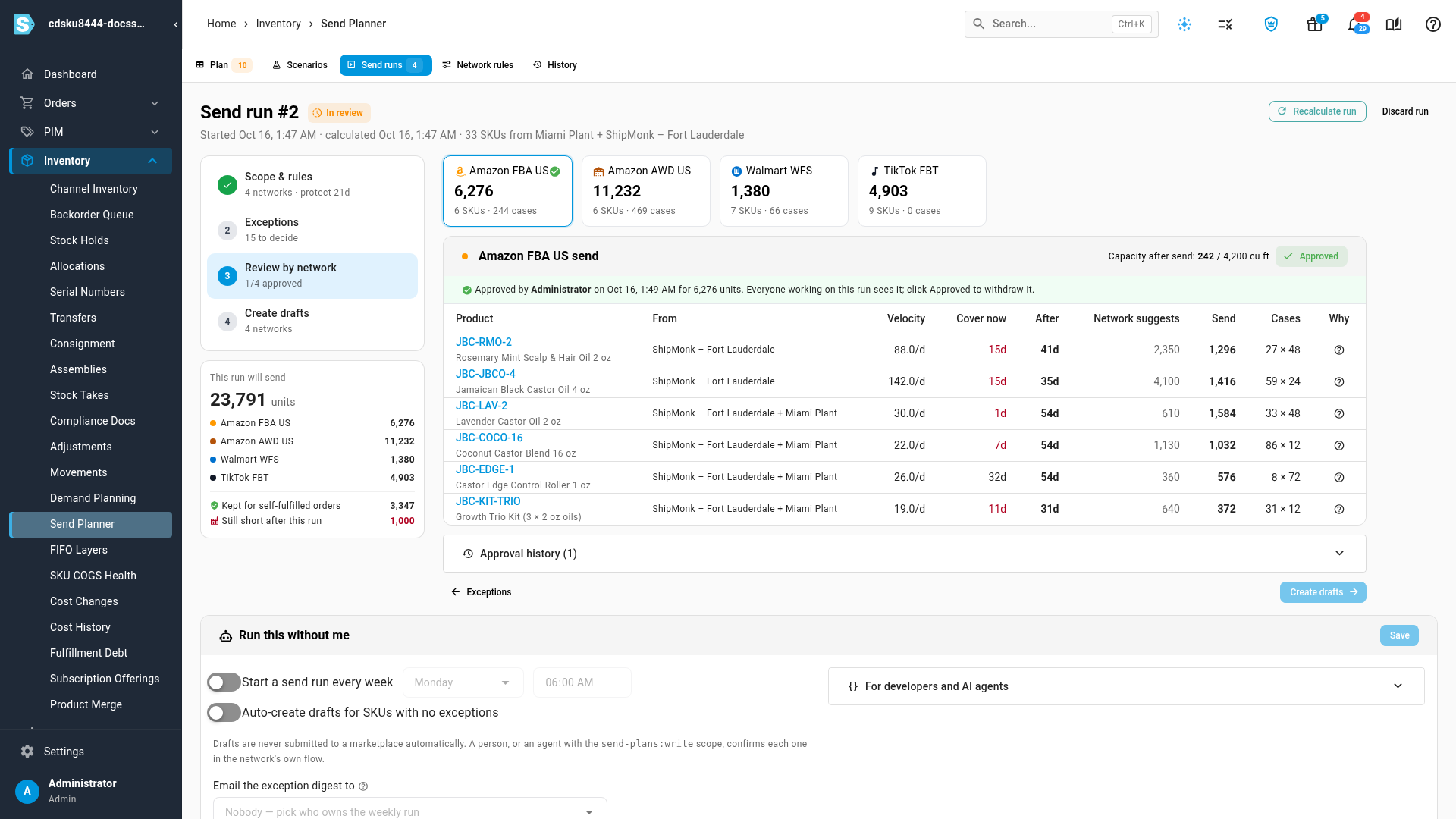
Task: Withdraw approval via the Approved button
Action: click(x=1311, y=256)
